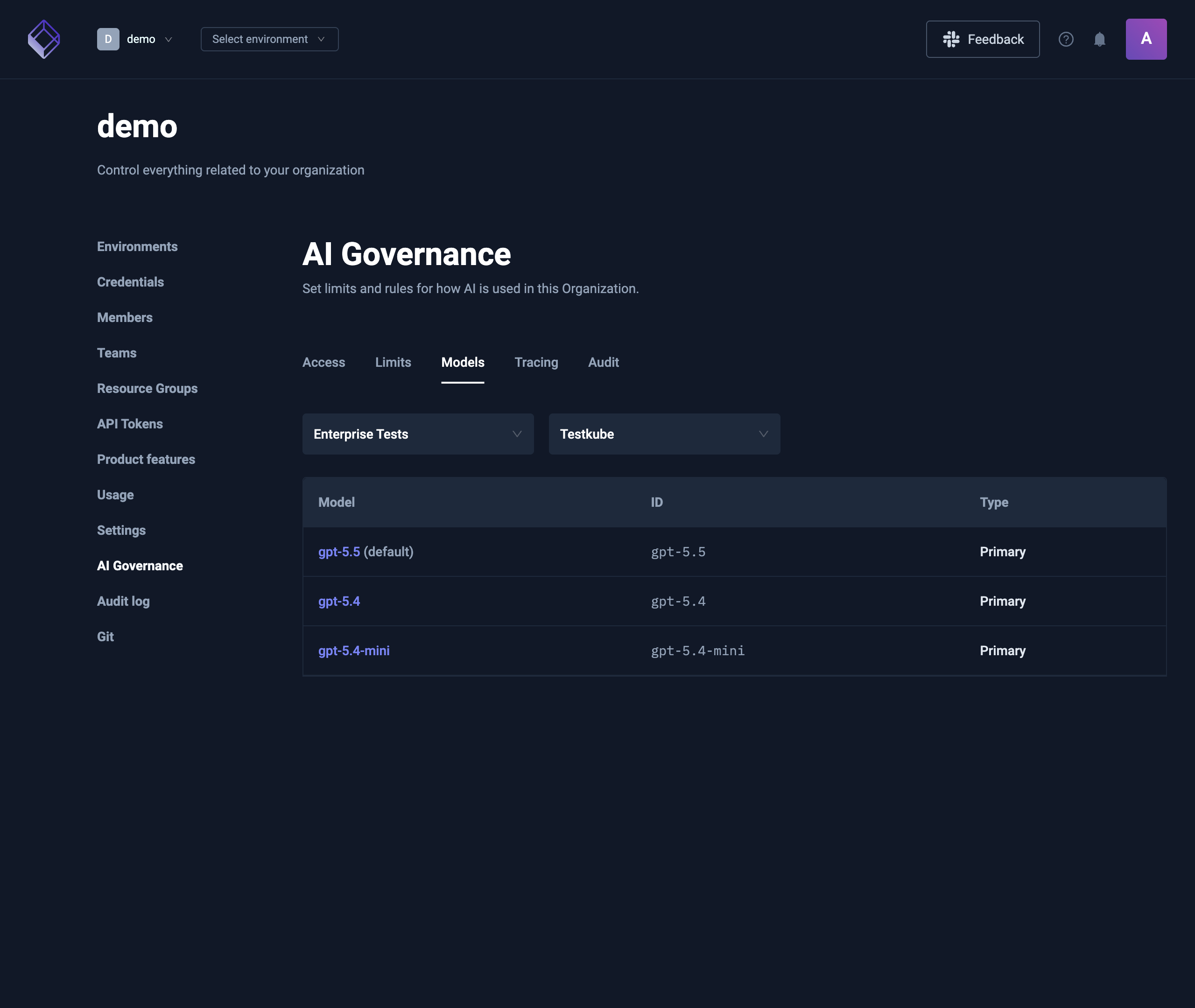1195x1008 pixels.
Task: Open Usage page in sidebar
Action: click(x=115, y=495)
